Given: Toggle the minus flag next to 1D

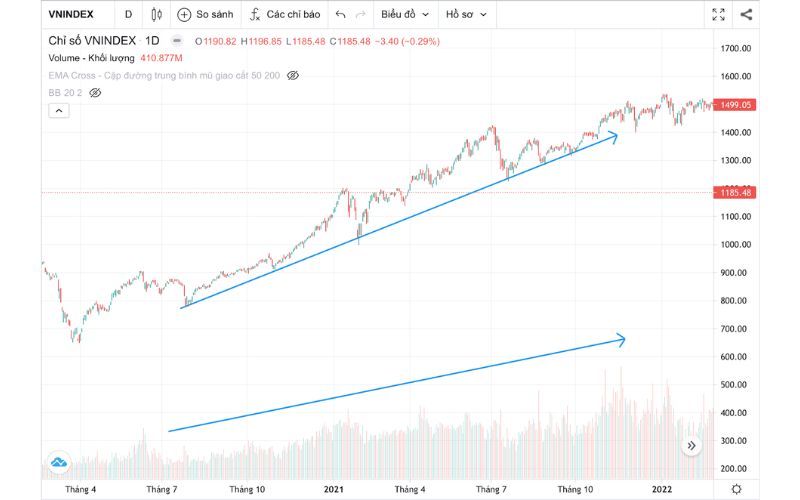Looking at the screenshot, I should (177, 41).
